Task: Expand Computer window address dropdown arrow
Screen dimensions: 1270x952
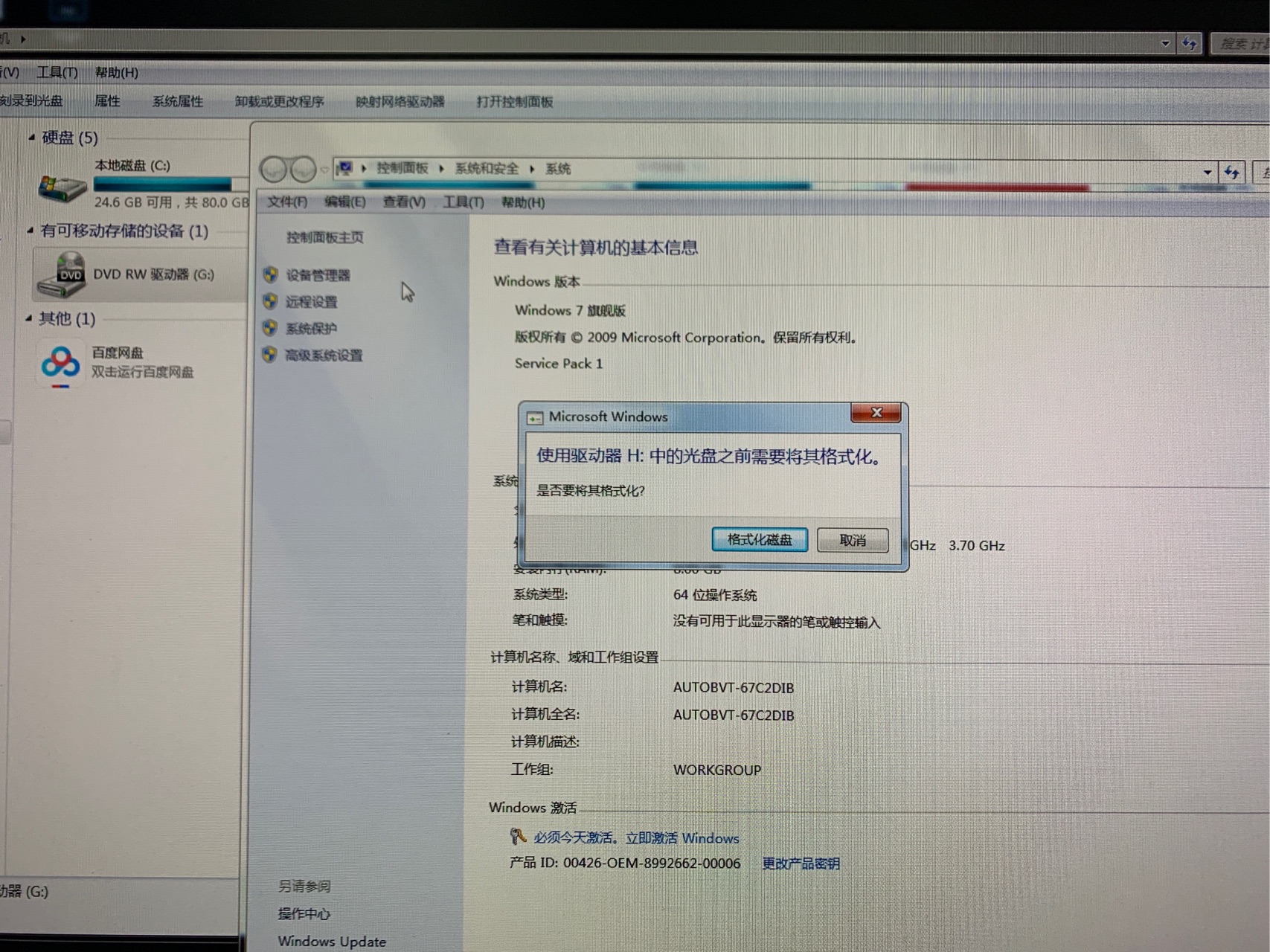Action: (x=1165, y=44)
